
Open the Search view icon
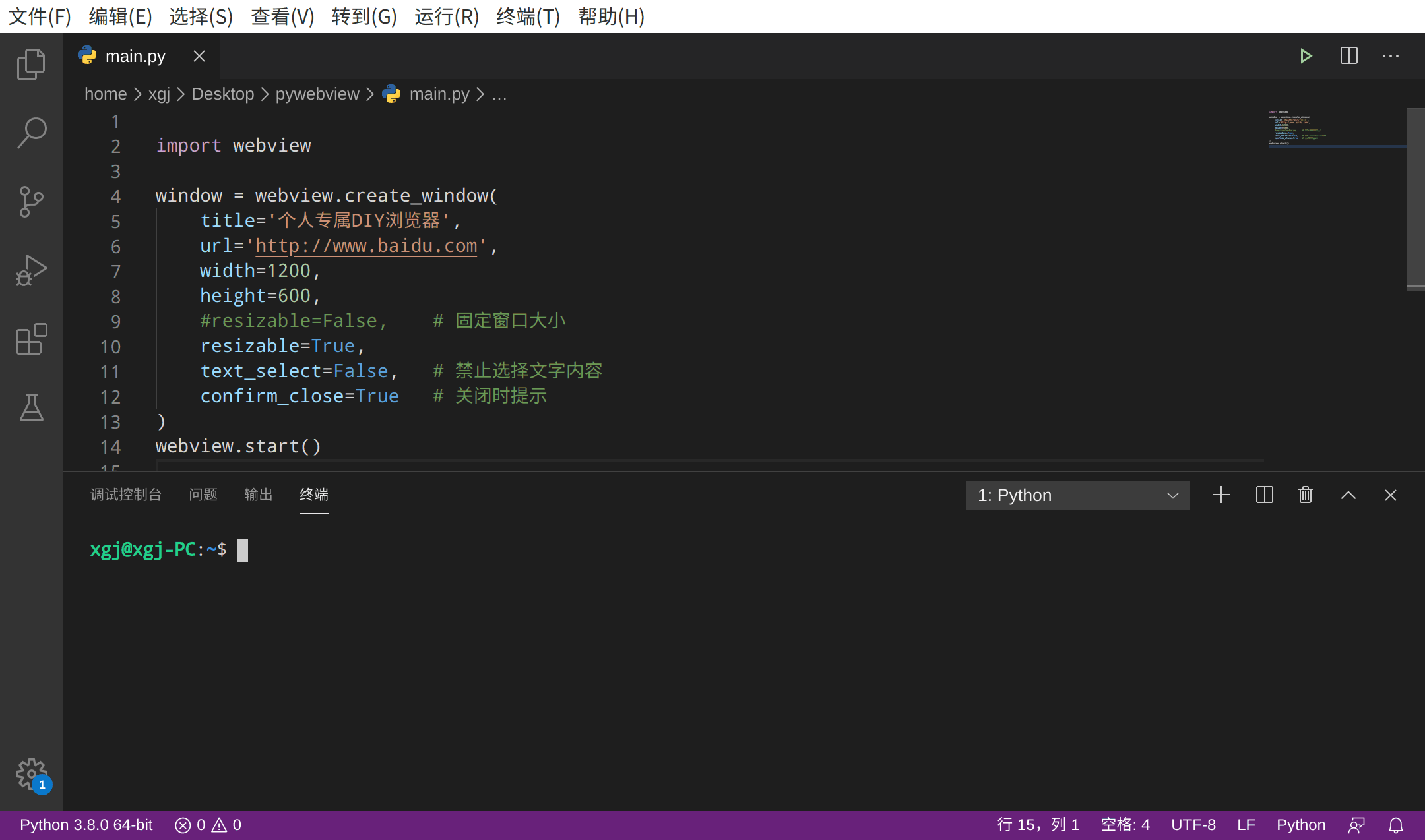[31, 133]
